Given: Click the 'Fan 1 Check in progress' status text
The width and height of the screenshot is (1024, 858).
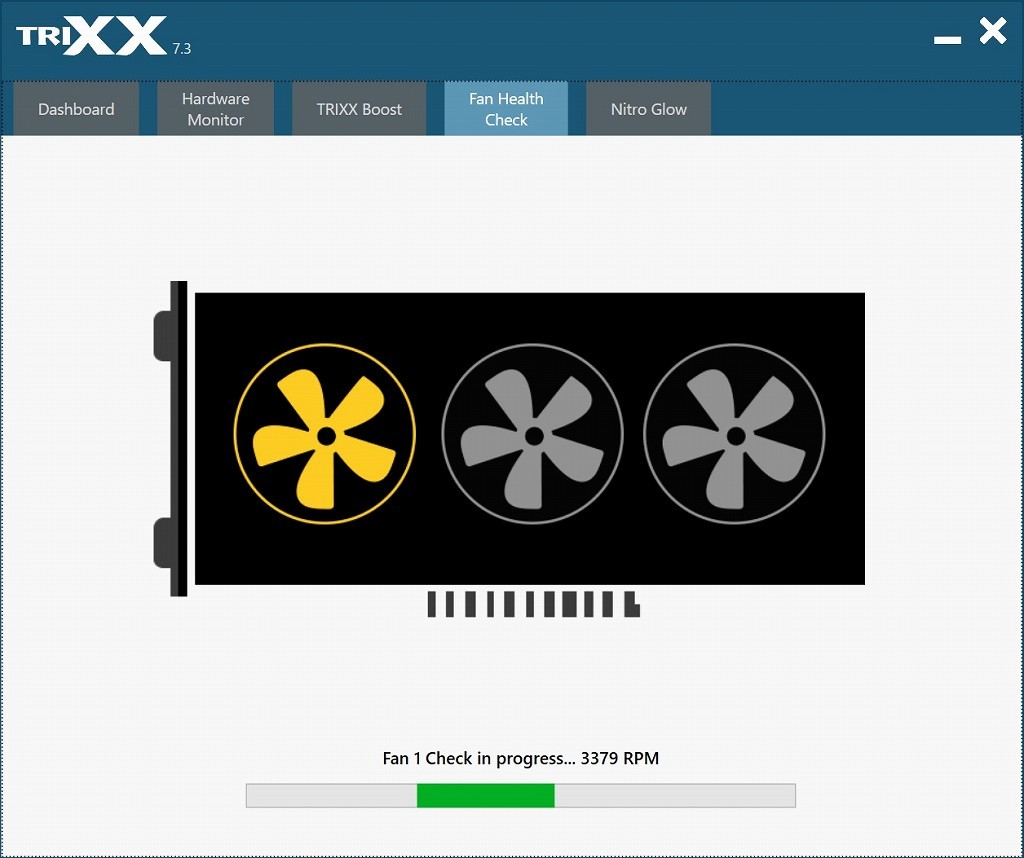Looking at the screenshot, I should [x=520, y=758].
